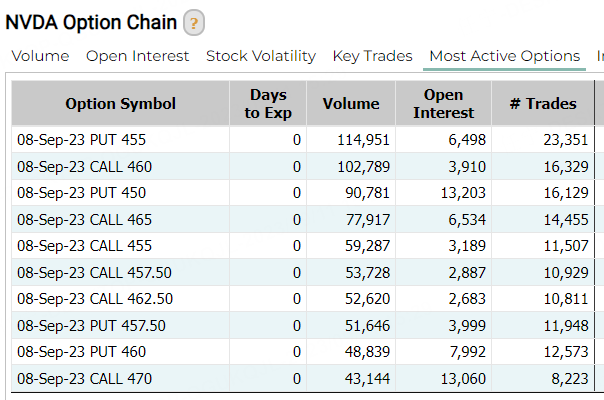This screenshot has width=604, height=400.
Task: Click the 08-Sep-23 CALL 465 symbol
Action: (x=84, y=220)
